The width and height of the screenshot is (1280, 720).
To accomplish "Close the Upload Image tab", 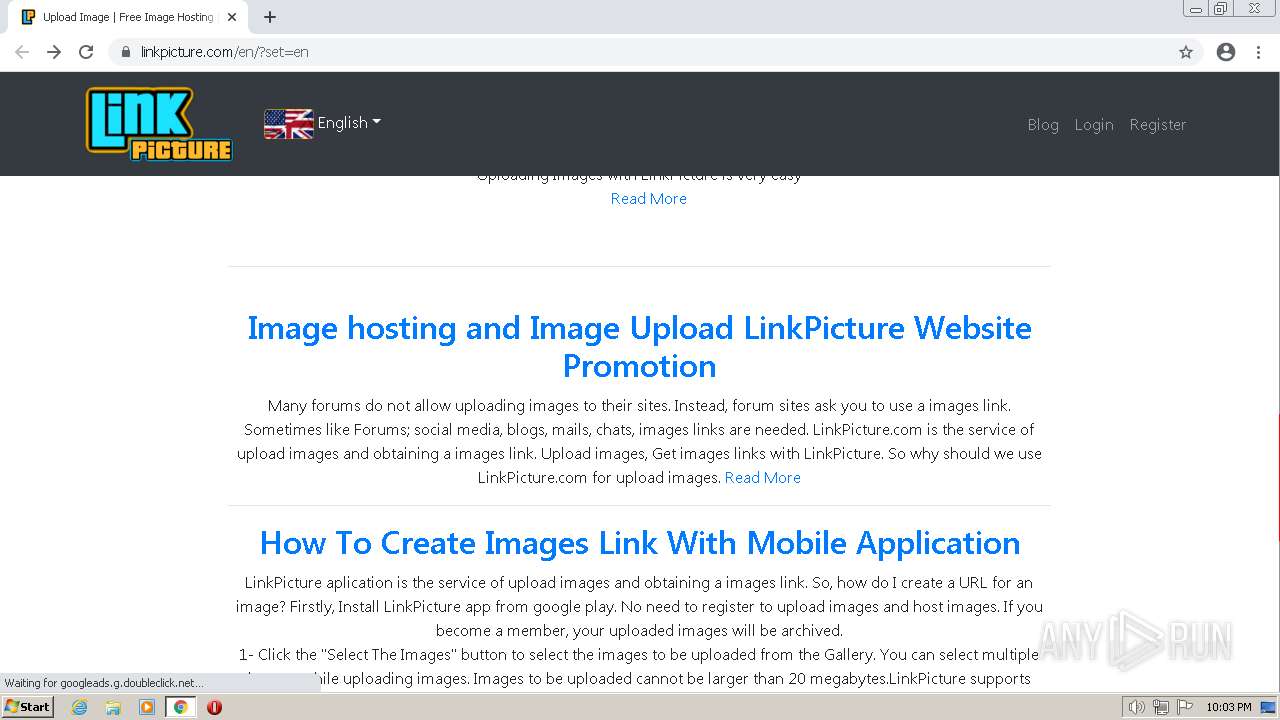I will click(232, 17).
